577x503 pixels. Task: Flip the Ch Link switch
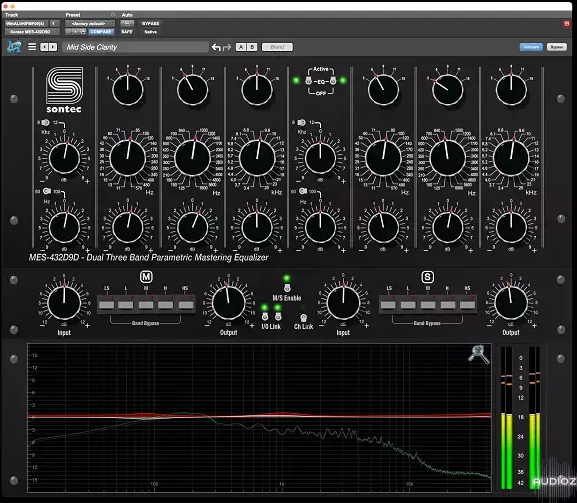pos(303,317)
